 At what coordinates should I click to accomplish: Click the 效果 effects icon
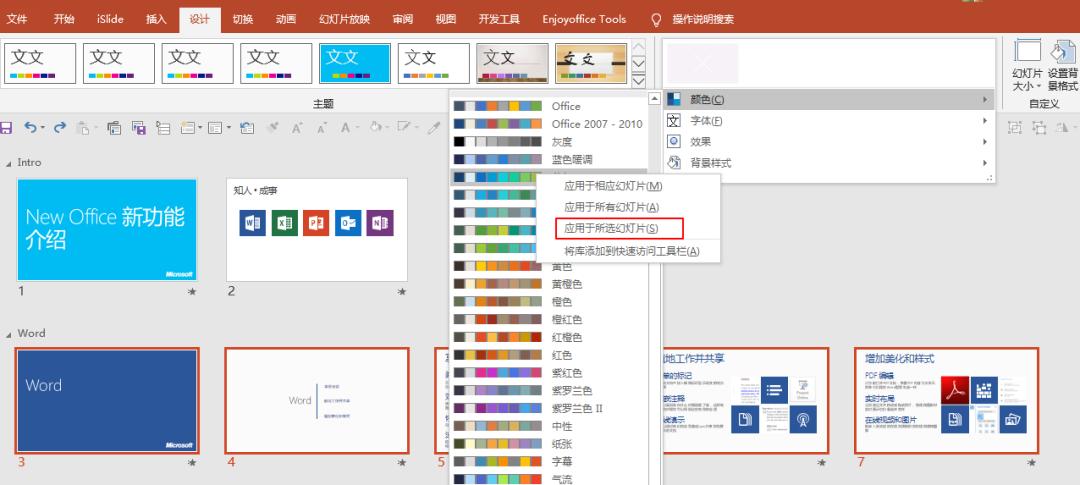point(674,142)
